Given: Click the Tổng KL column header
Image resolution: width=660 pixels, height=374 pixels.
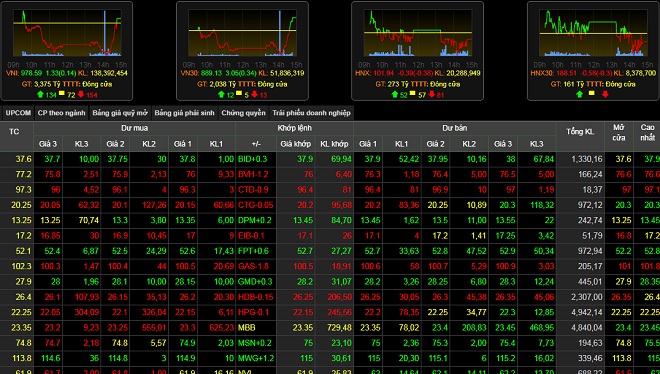Looking at the screenshot, I should tap(580, 132).
